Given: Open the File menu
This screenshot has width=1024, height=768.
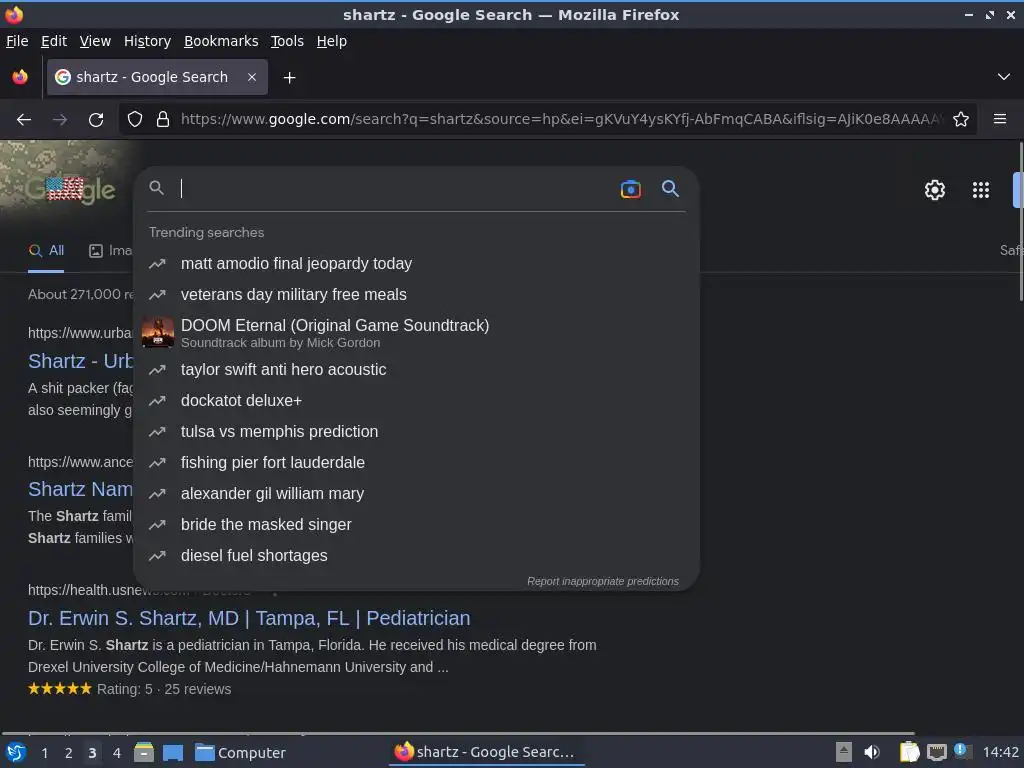Looking at the screenshot, I should pyautogui.click(x=17, y=41).
